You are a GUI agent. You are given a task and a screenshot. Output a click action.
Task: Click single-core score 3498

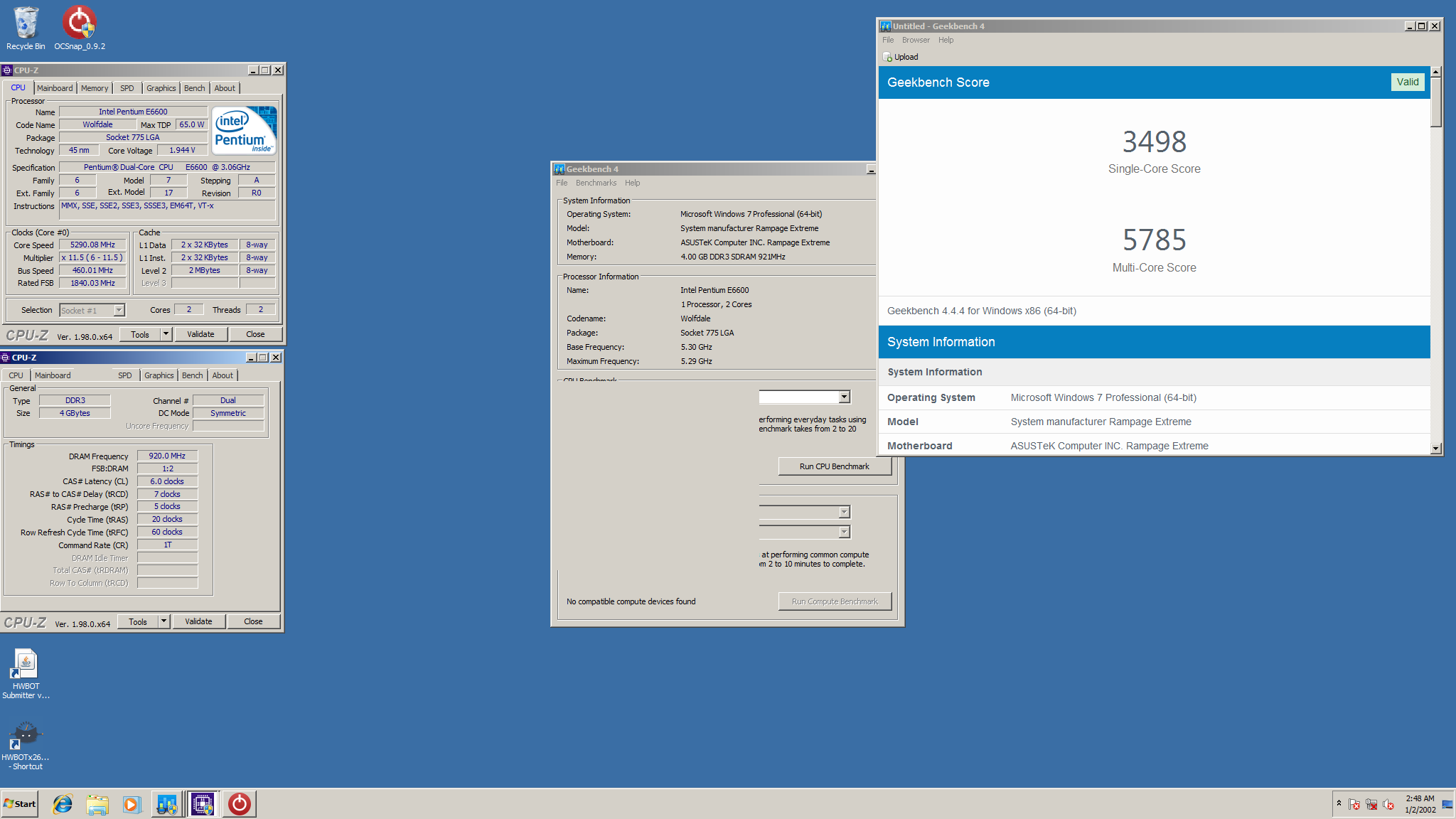click(x=1154, y=141)
